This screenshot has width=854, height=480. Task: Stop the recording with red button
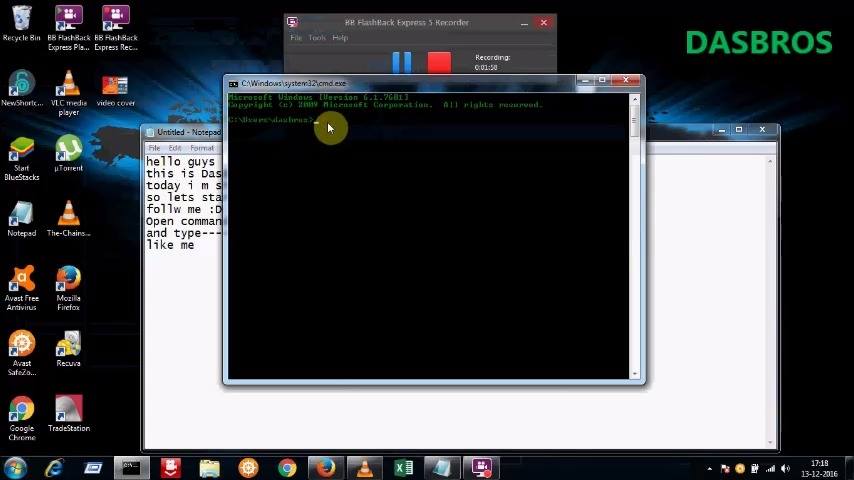(x=439, y=63)
